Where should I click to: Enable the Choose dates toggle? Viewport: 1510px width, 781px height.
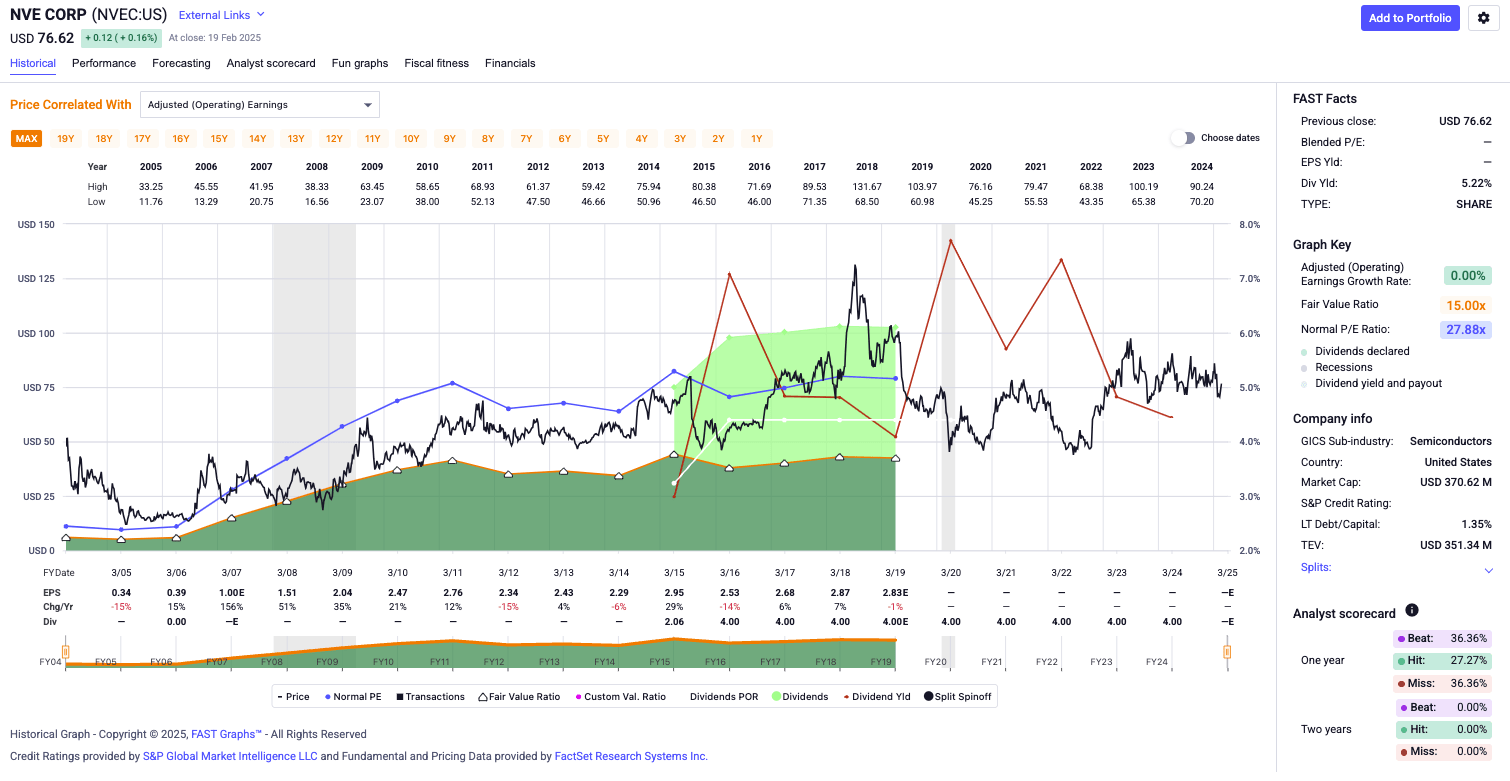click(x=1186, y=138)
